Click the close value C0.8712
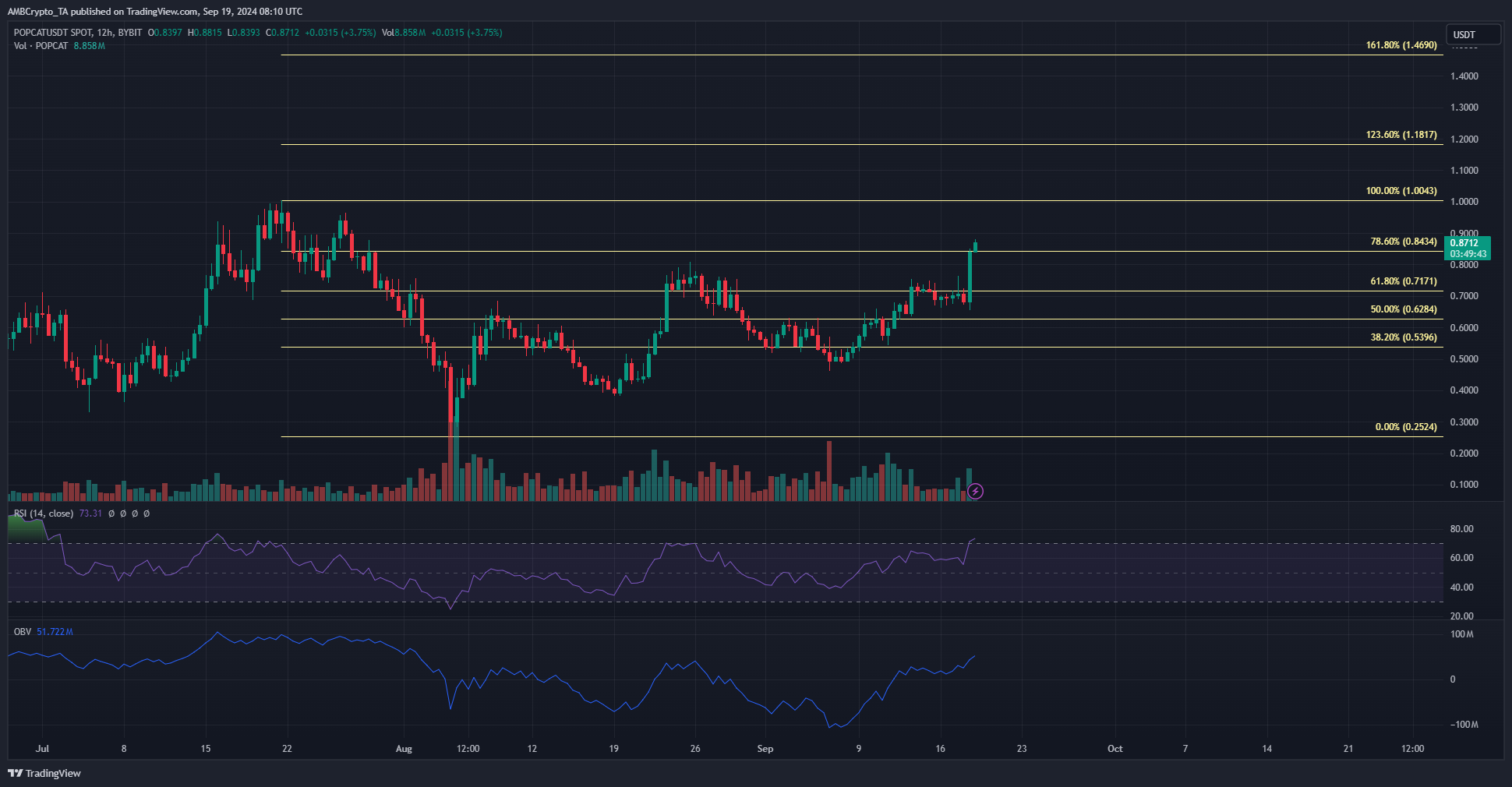 tap(283, 33)
